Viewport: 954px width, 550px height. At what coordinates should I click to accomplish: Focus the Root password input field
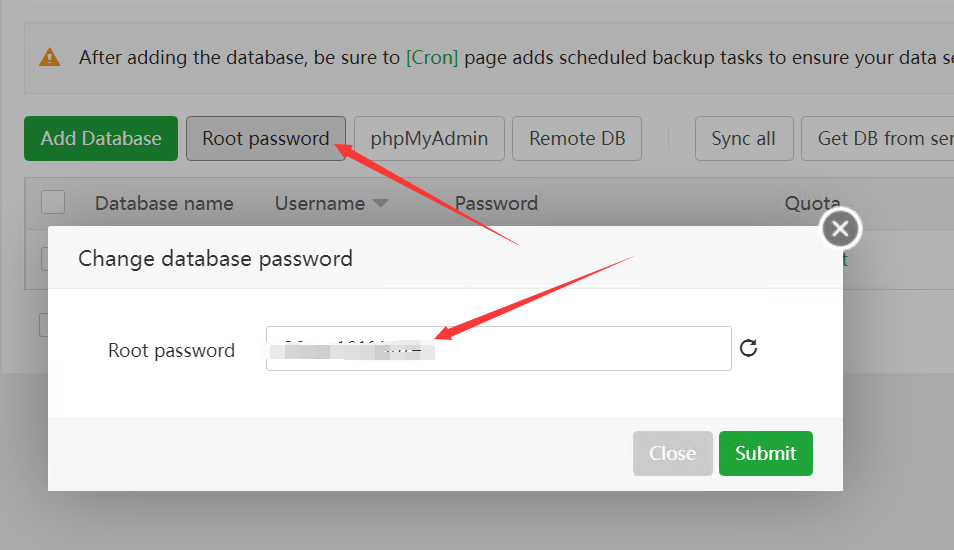[x=499, y=349]
